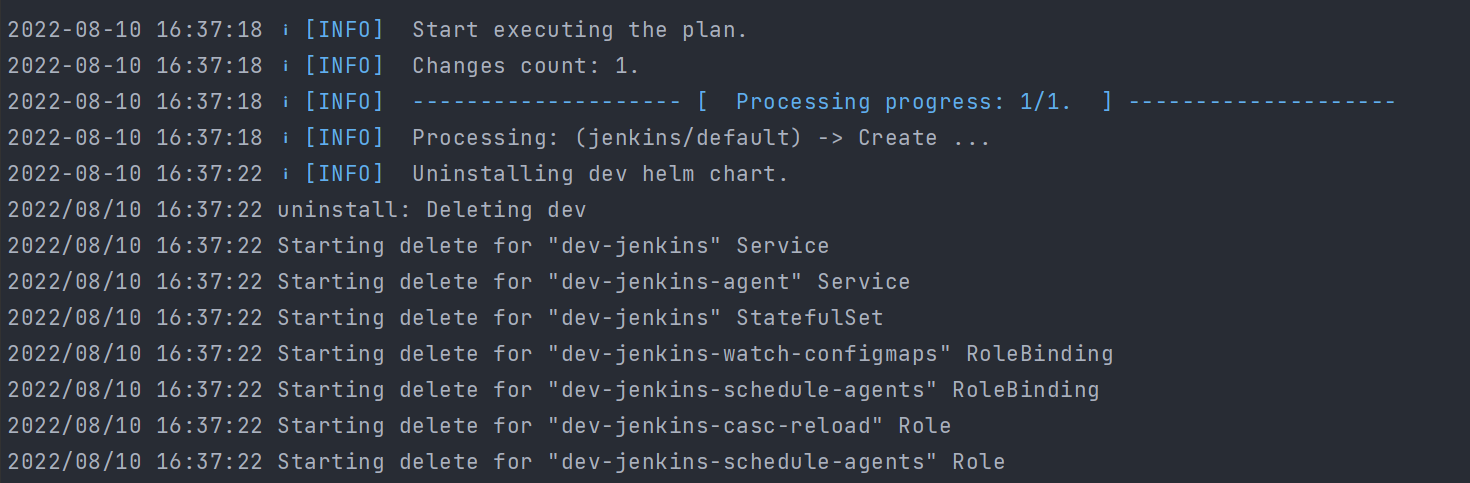The height and width of the screenshot is (483, 1470).
Task: Click [INFO] tag on Changes count line
Action: click(x=344, y=66)
